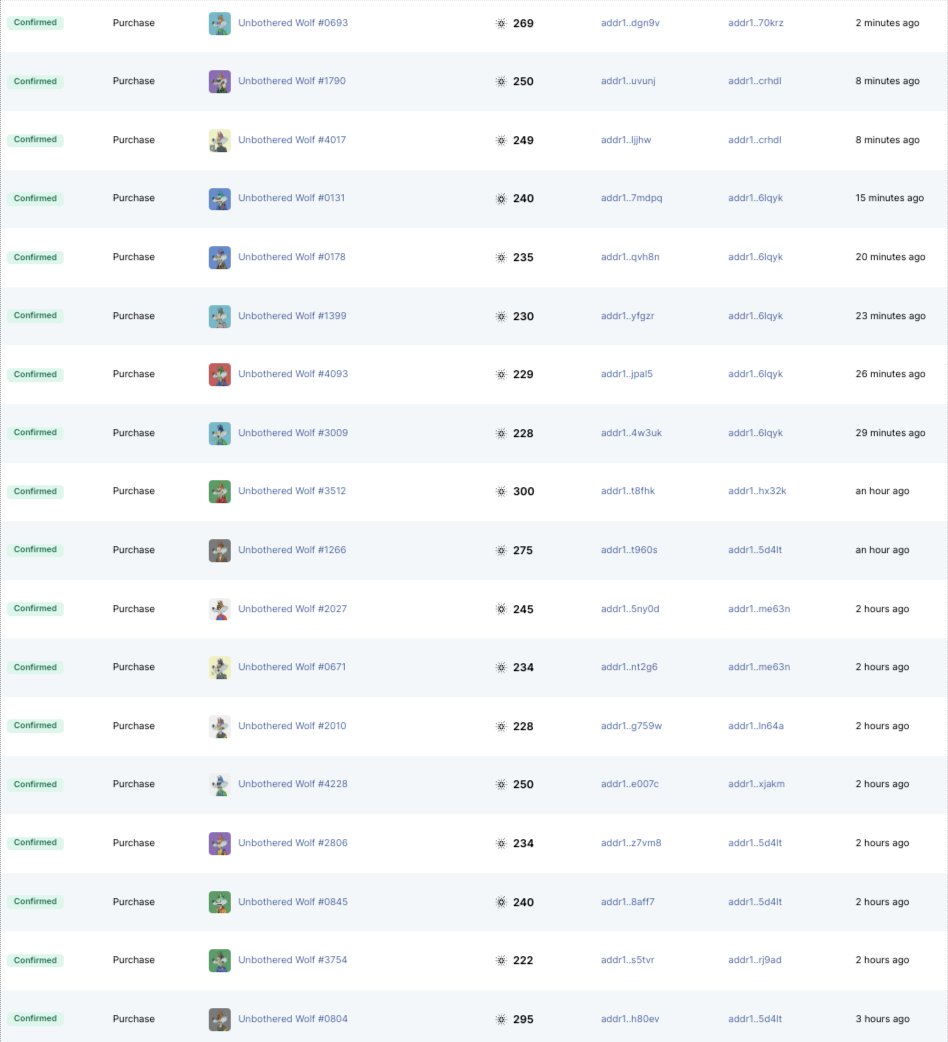This screenshot has height=1042, width=948.
Task: Click the ADA icon beside the 275 price
Action: [x=501, y=549]
